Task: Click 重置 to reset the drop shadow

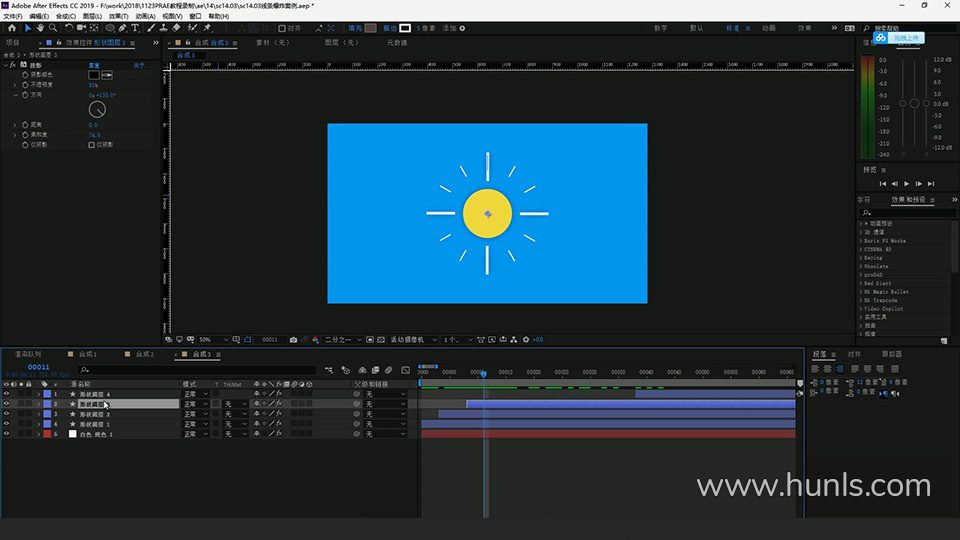Action: tap(95, 65)
